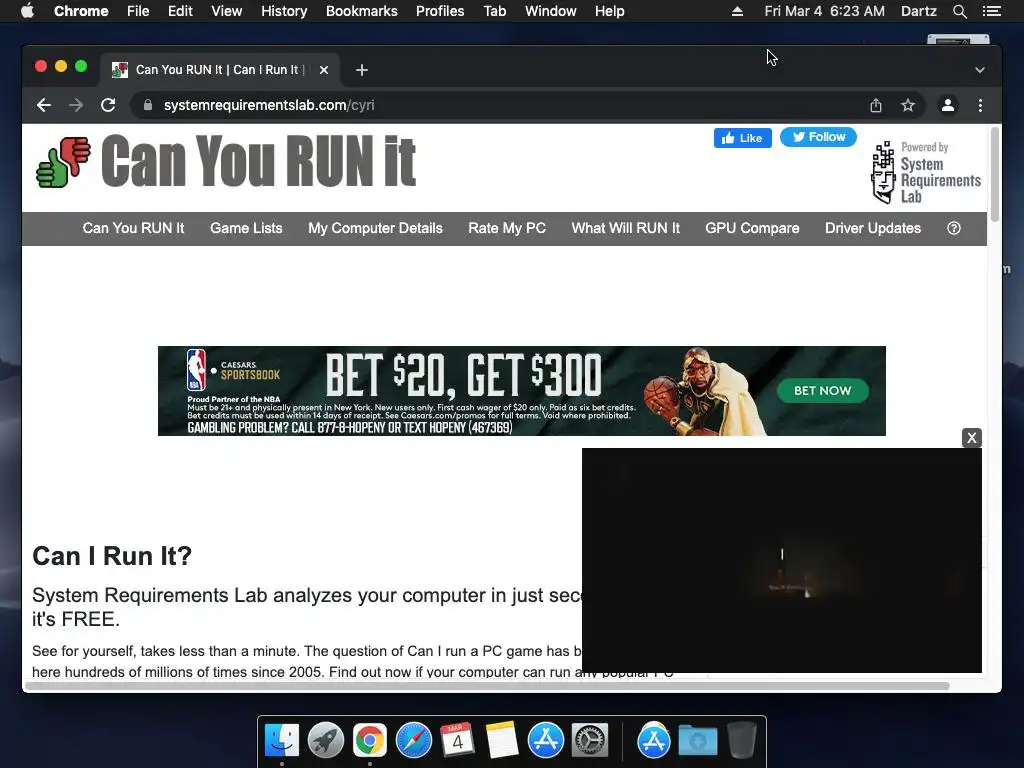Click the thumbs up/down site logo
1024x768 pixels.
[63, 162]
